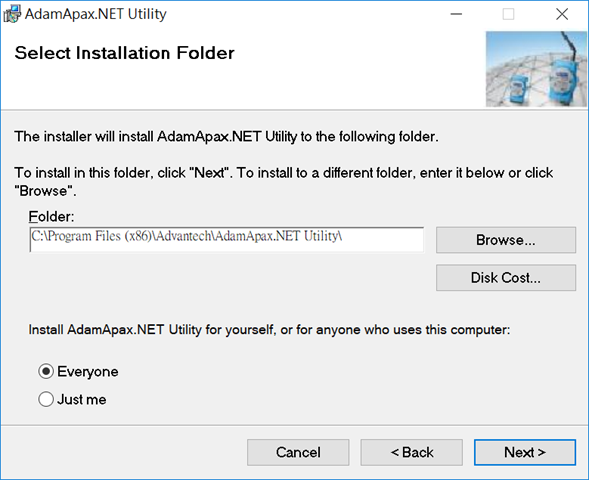Screen dimensions: 589x480
Task: Open the Browse... folder dialog
Action: pos(506,240)
